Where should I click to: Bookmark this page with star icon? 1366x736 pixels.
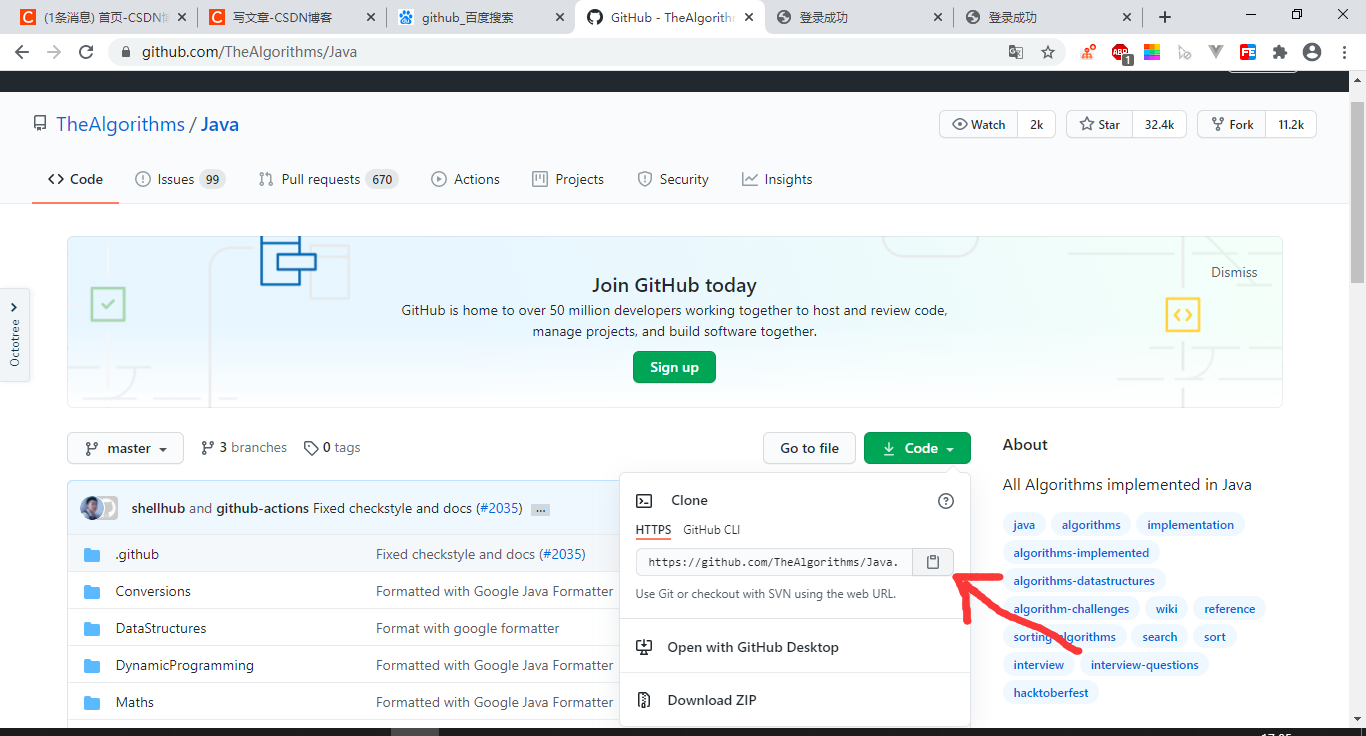tap(1048, 52)
